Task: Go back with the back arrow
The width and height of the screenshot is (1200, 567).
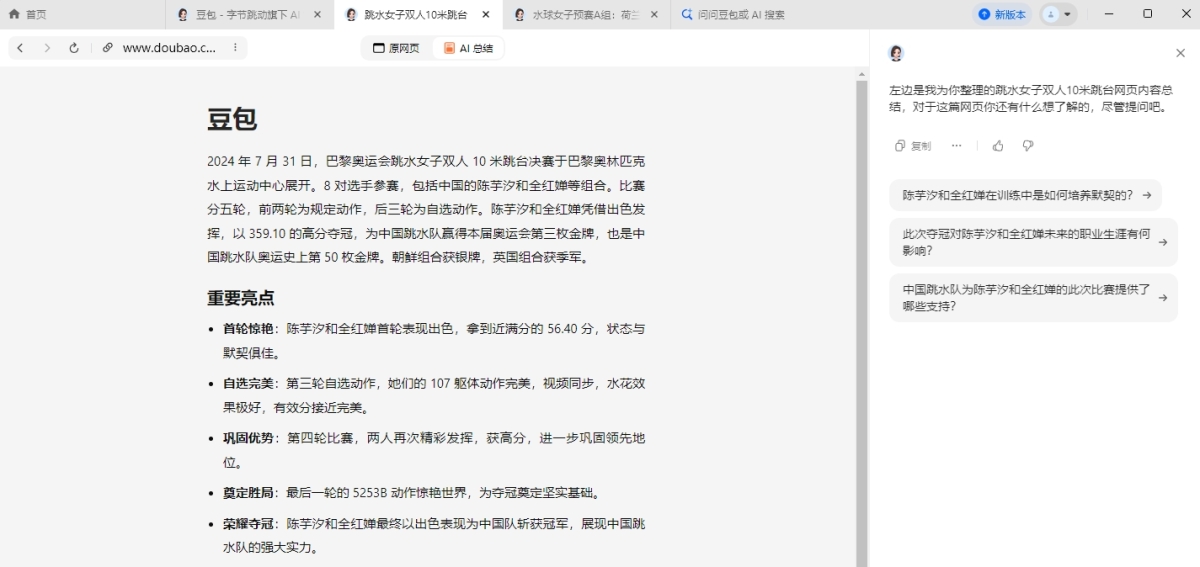Action: [x=20, y=47]
